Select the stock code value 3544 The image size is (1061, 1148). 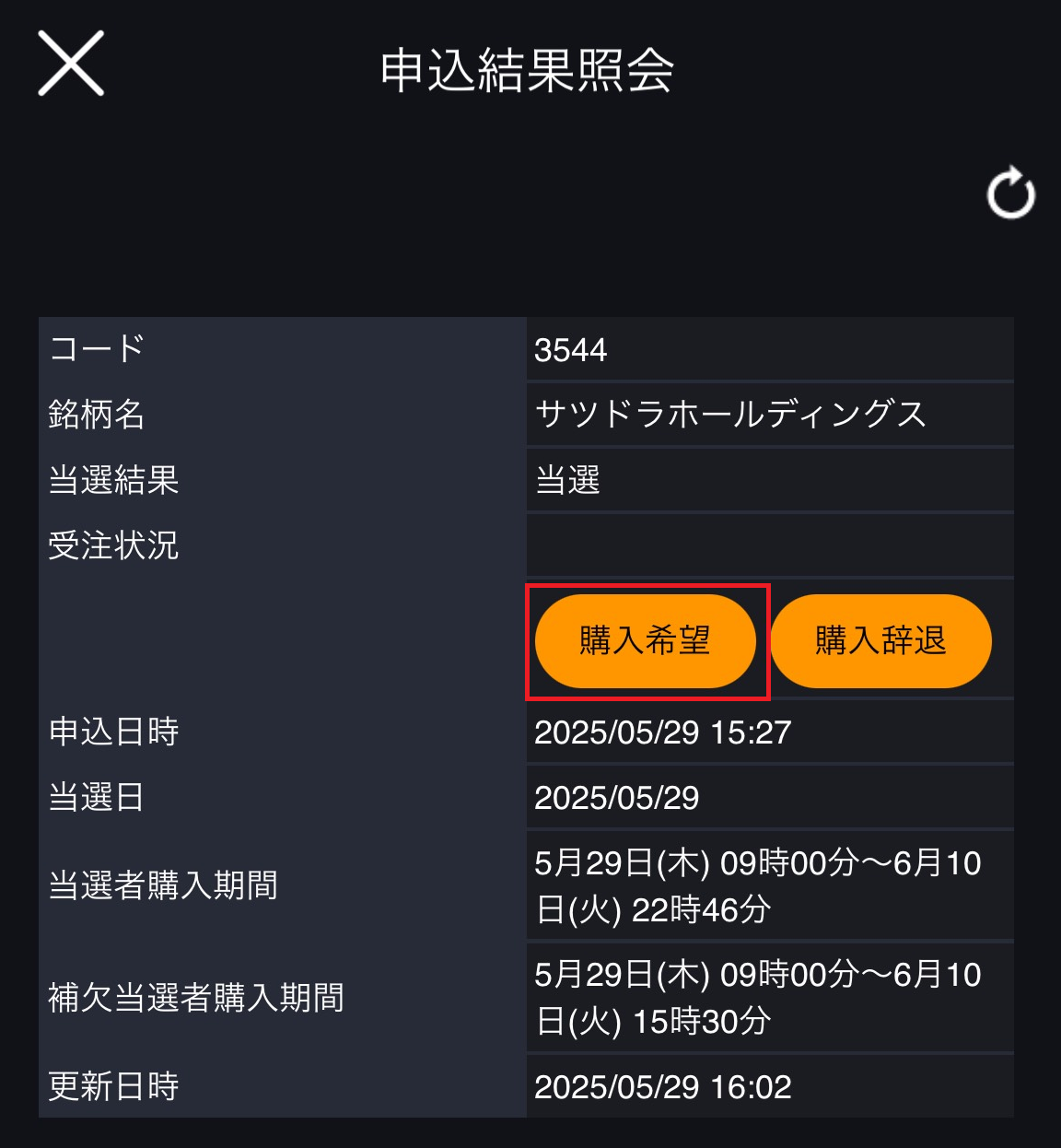[571, 350]
